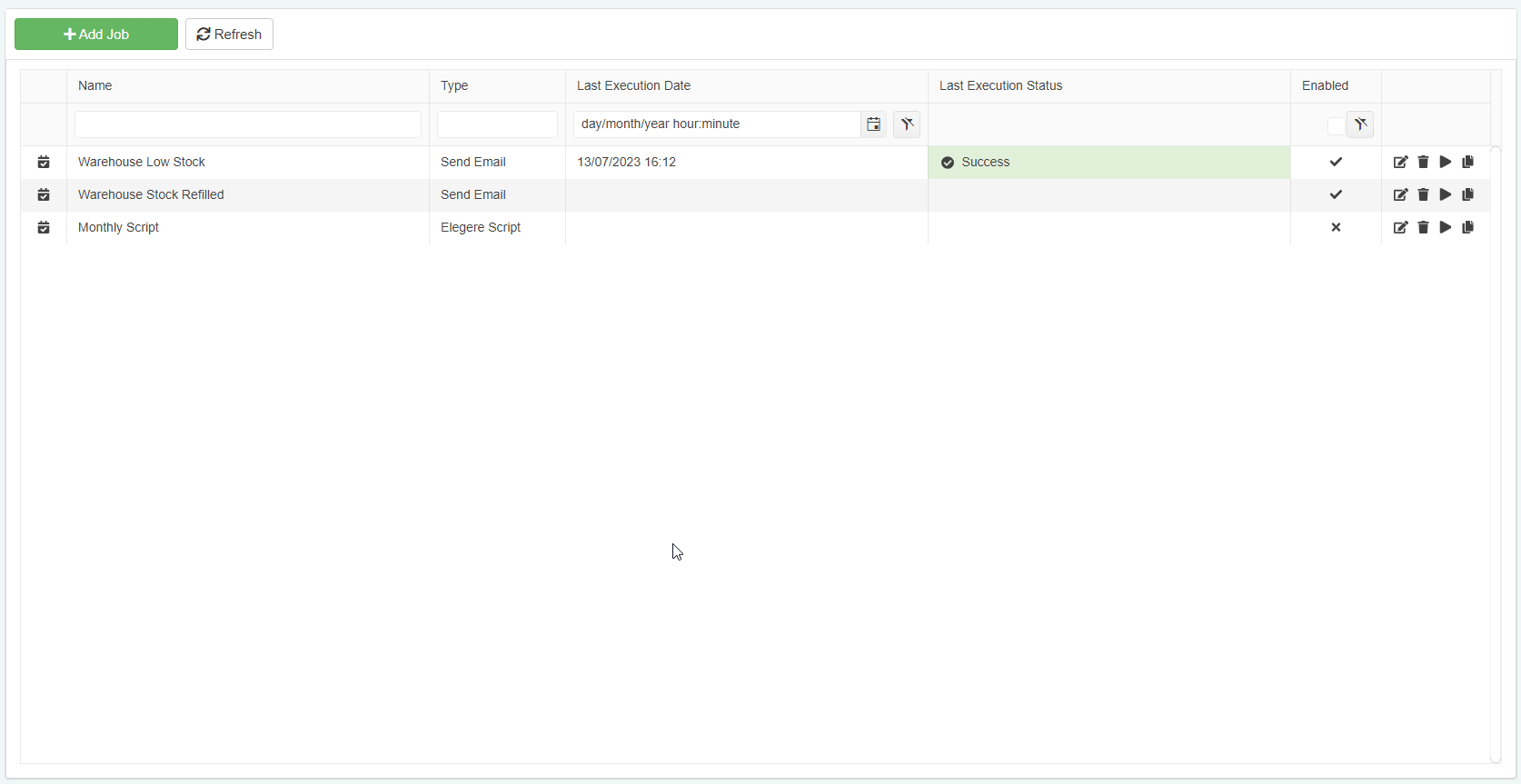1521x784 pixels.
Task: Delete the Monthly Script job
Action: (x=1423, y=228)
